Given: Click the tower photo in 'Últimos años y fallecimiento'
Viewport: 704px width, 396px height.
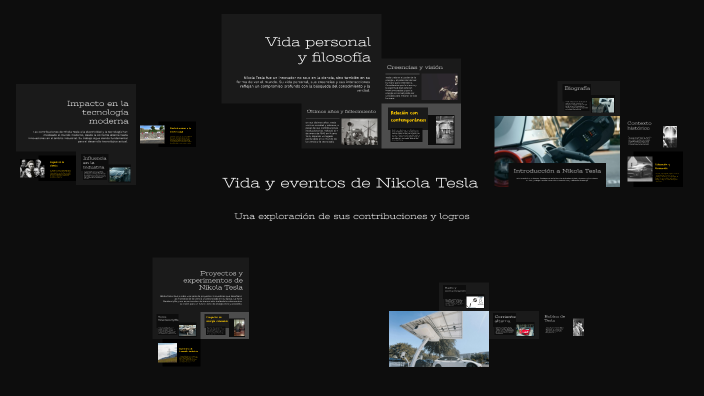Looking at the screenshot, I should pos(360,132).
